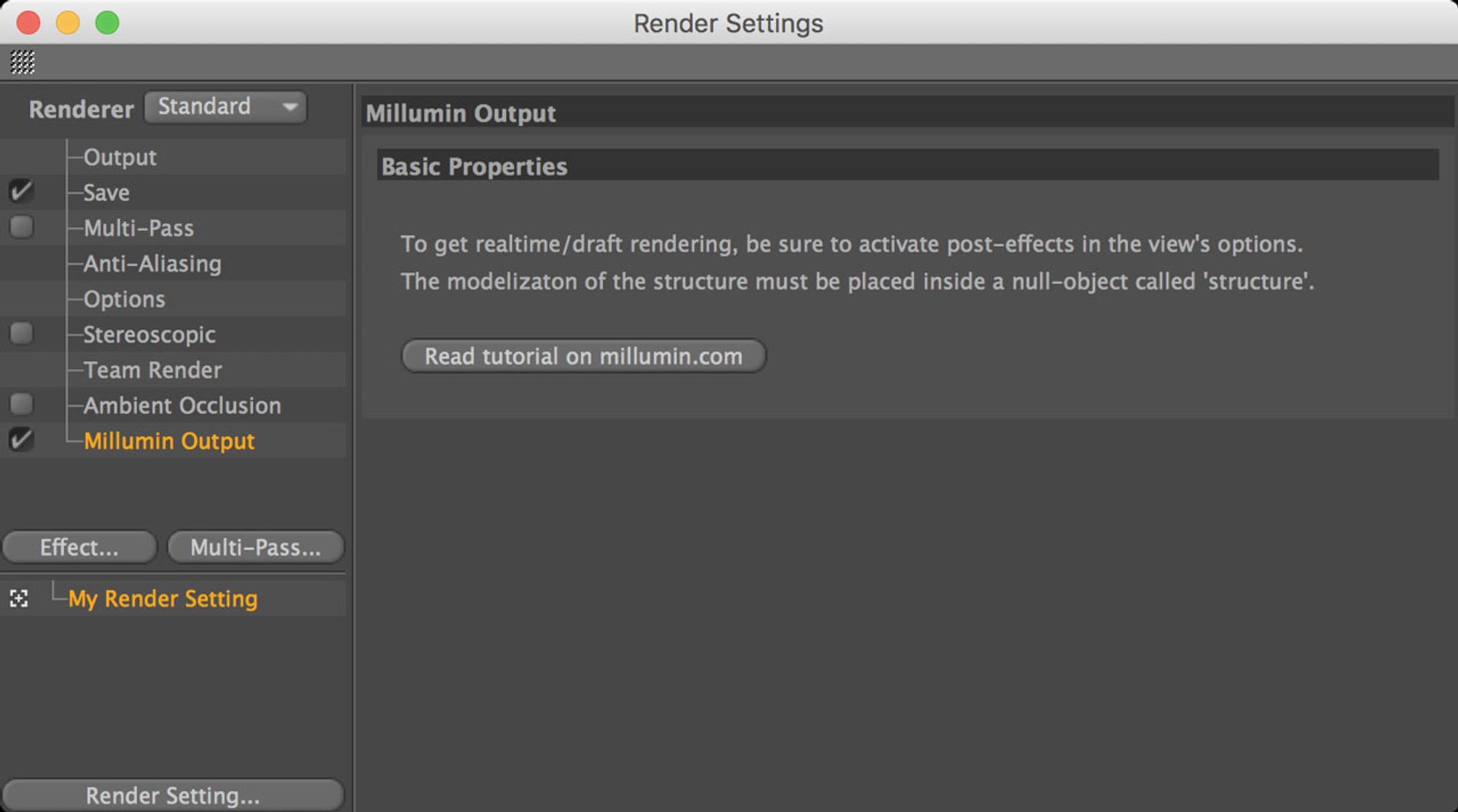Minimize the Render Settings window
This screenshot has width=1458, height=812.
[68, 23]
